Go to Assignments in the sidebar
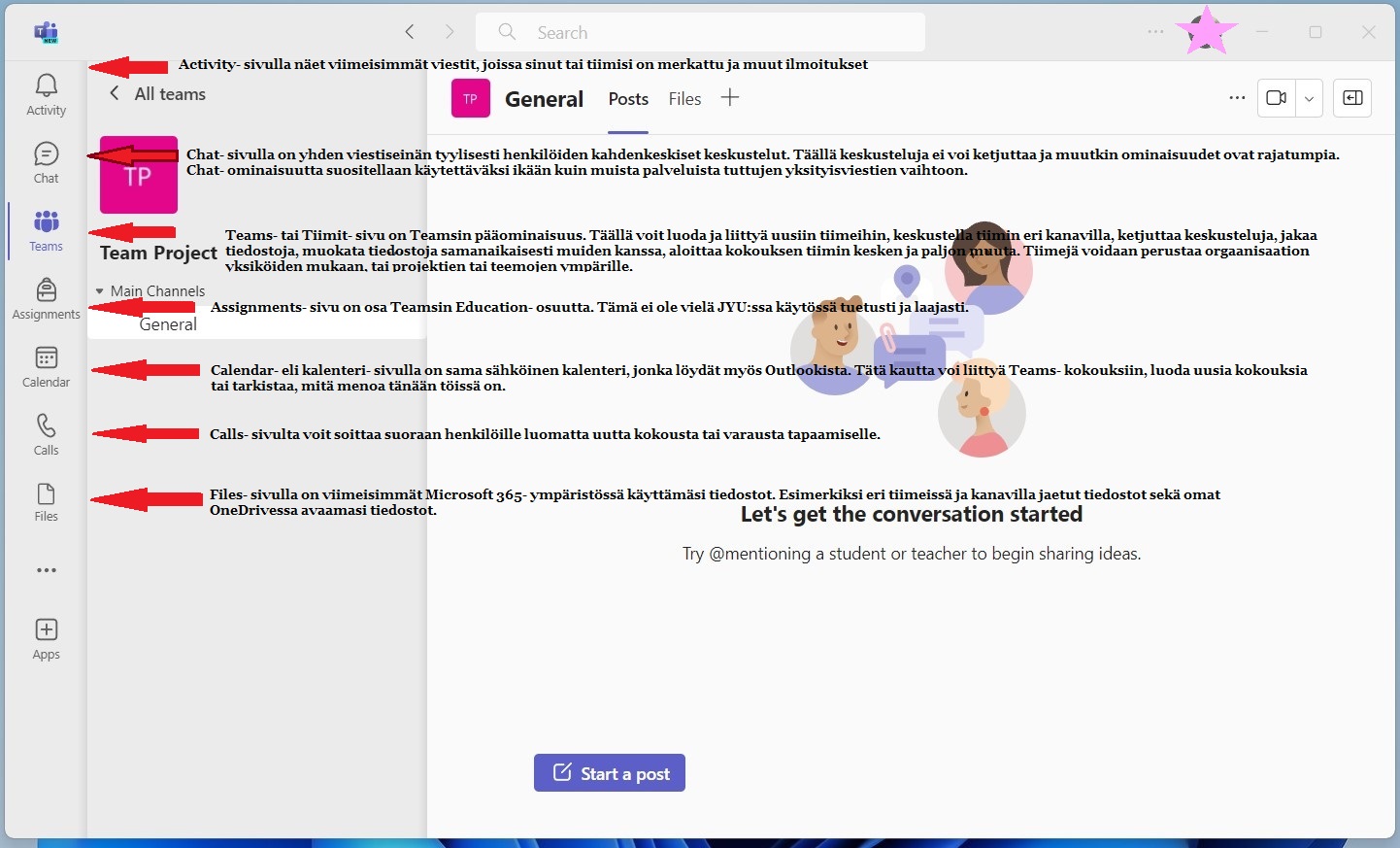This screenshot has height=848, width=1400. [x=46, y=298]
